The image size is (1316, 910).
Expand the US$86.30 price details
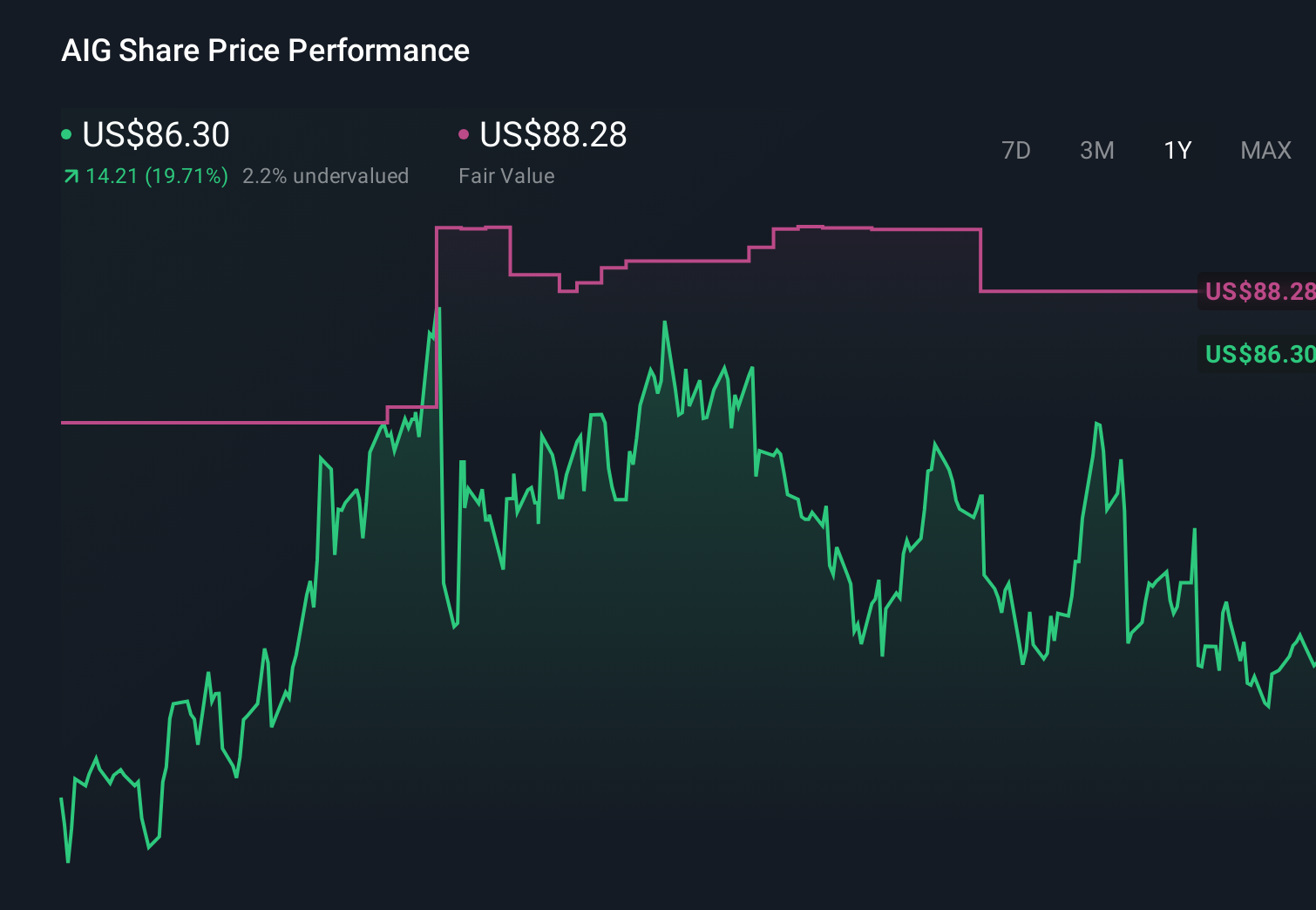155,135
